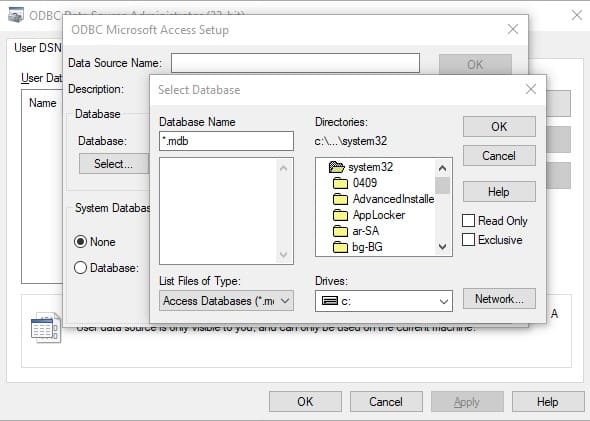Screen dimensions: 590x421
Task: Click the ar-SA directory name
Action: point(365,231)
